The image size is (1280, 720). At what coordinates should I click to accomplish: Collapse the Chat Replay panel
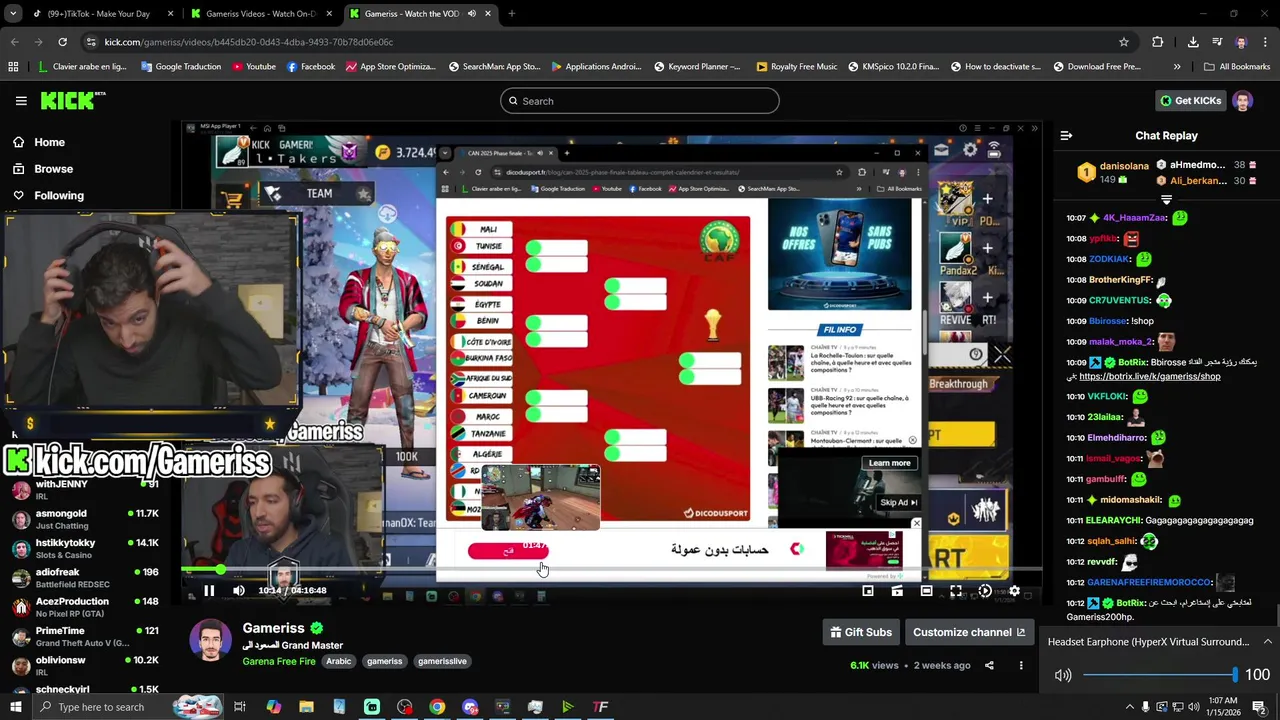point(1066,135)
